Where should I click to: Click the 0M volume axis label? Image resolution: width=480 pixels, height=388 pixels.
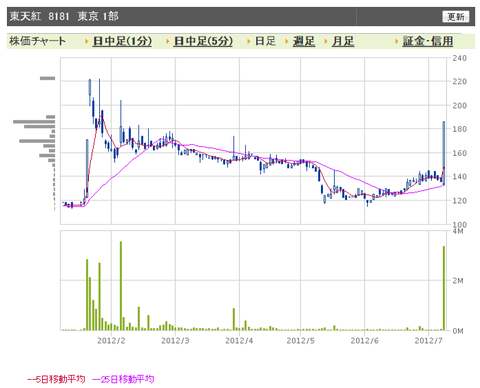[x=458, y=331]
